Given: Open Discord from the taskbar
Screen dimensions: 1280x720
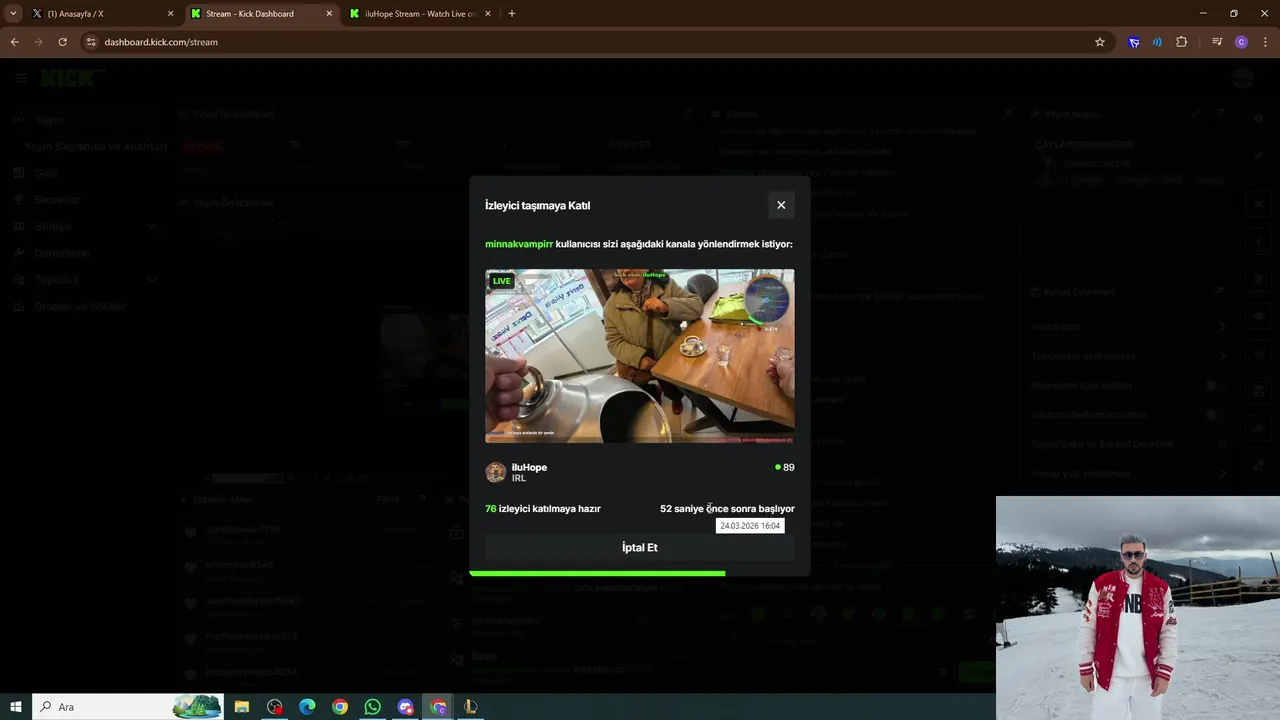Looking at the screenshot, I should click(405, 707).
